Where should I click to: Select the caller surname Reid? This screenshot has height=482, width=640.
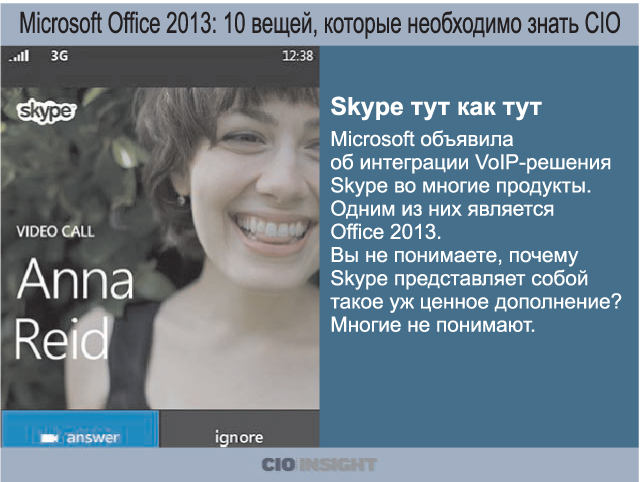tap(62, 338)
